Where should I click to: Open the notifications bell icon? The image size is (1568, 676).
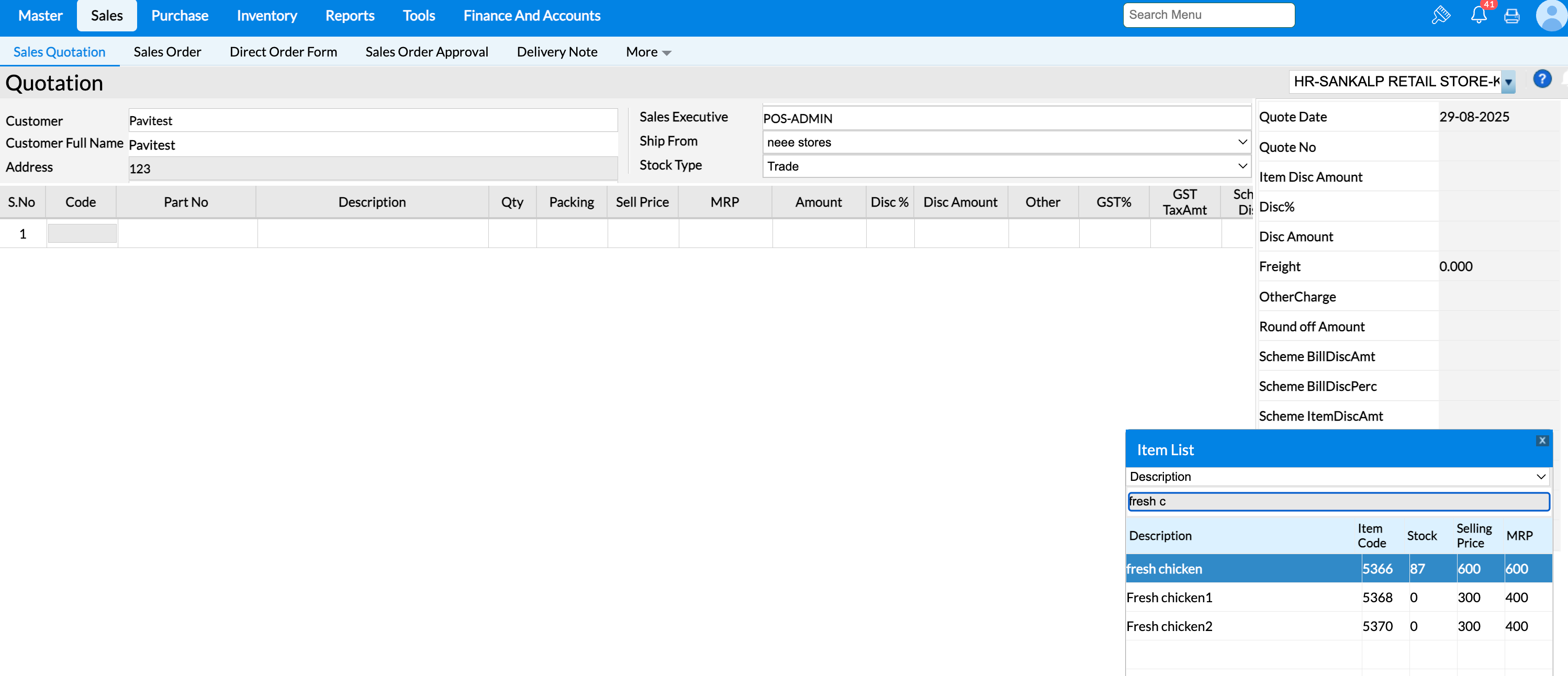[x=1479, y=15]
